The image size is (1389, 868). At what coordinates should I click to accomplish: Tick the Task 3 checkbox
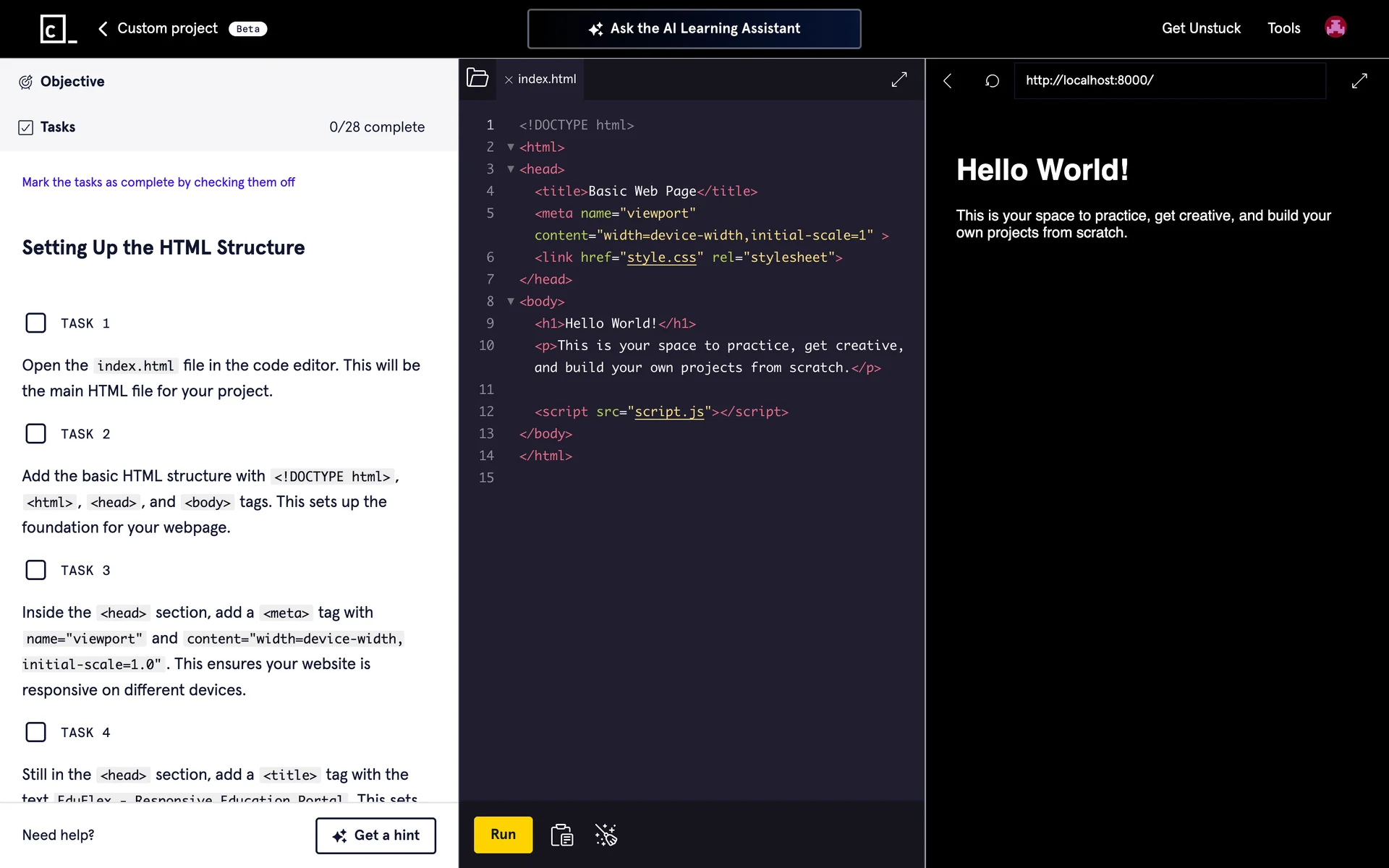coord(35,570)
